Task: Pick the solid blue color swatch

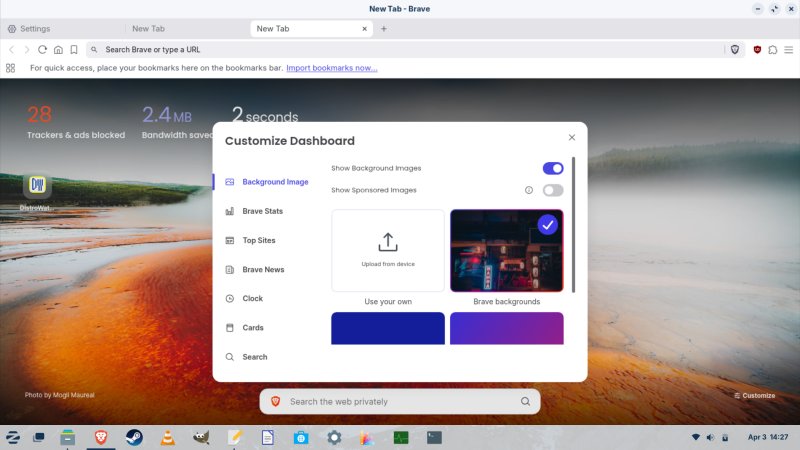Action: pos(388,328)
